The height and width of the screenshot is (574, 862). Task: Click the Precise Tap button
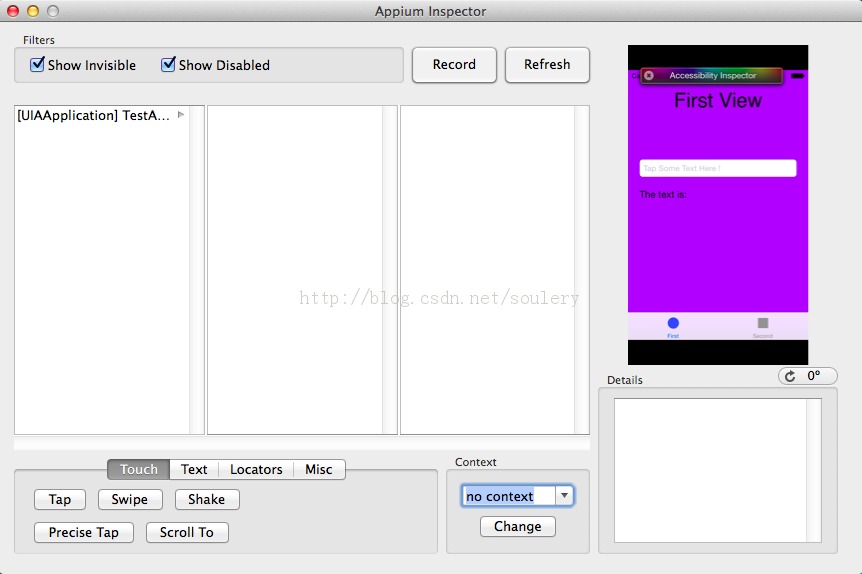(84, 532)
